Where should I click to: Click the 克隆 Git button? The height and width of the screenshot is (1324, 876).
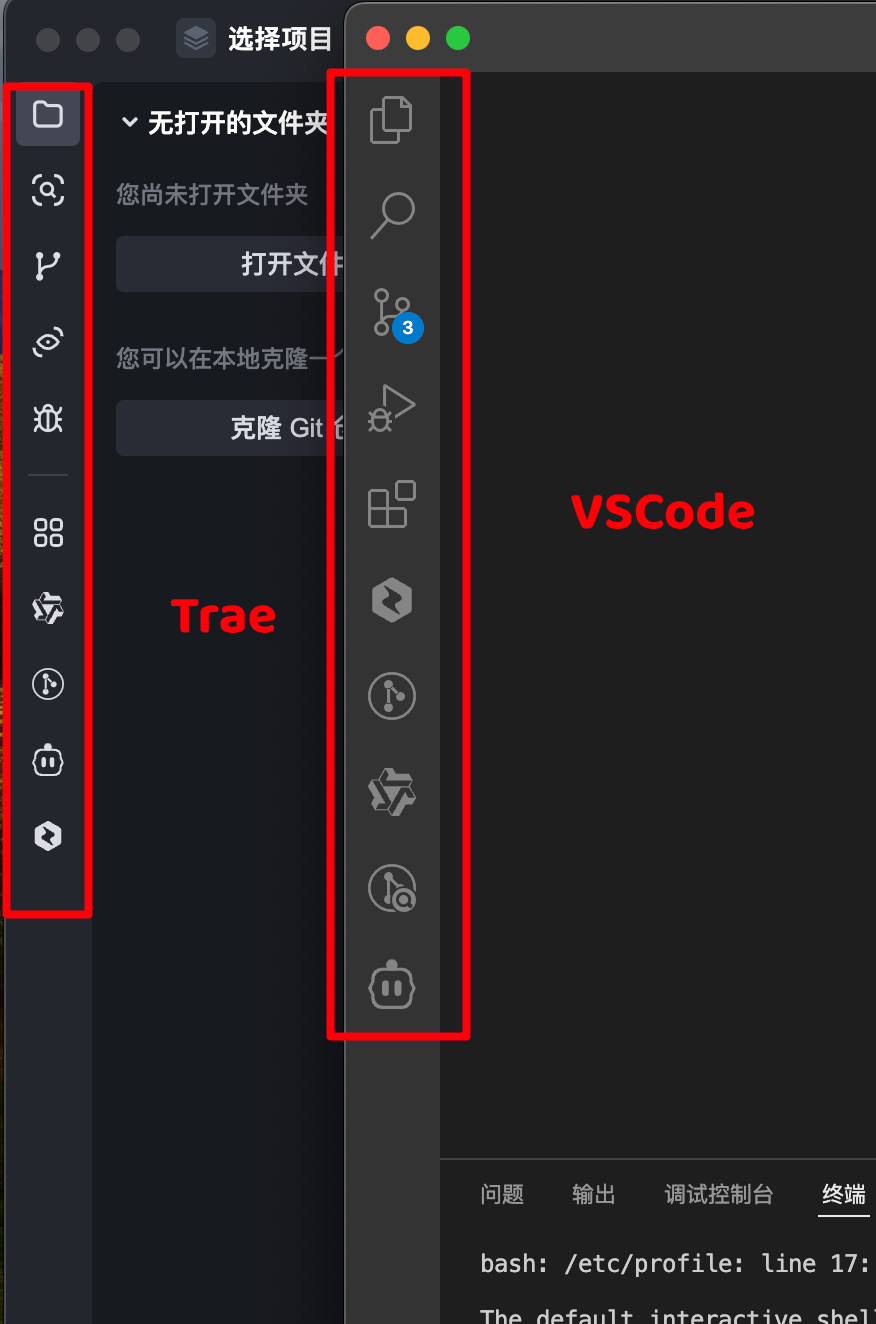(x=230, y=428)
